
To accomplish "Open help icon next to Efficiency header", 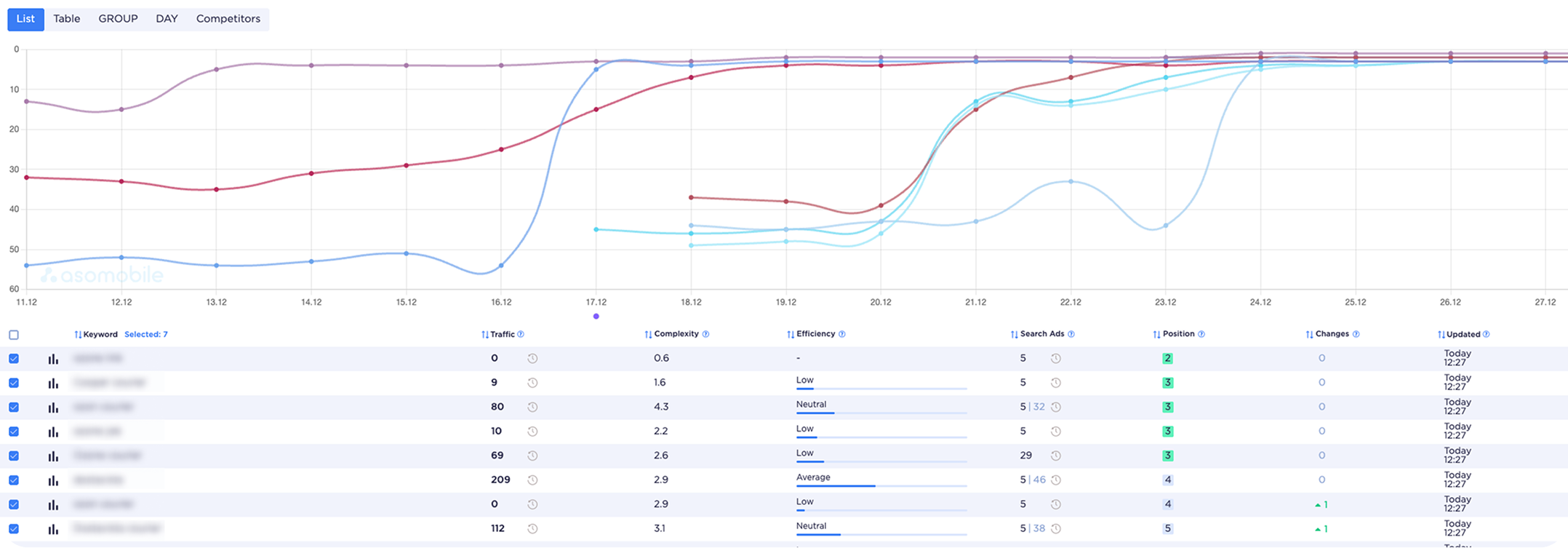I will [842, 334].
